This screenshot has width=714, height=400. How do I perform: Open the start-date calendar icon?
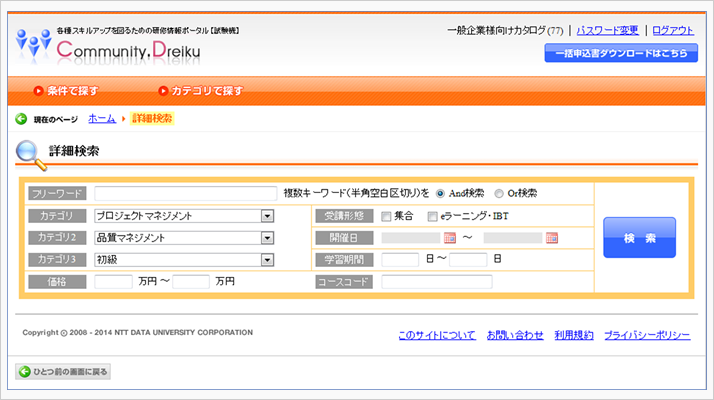pyautogui.click(x=450, y=238)
